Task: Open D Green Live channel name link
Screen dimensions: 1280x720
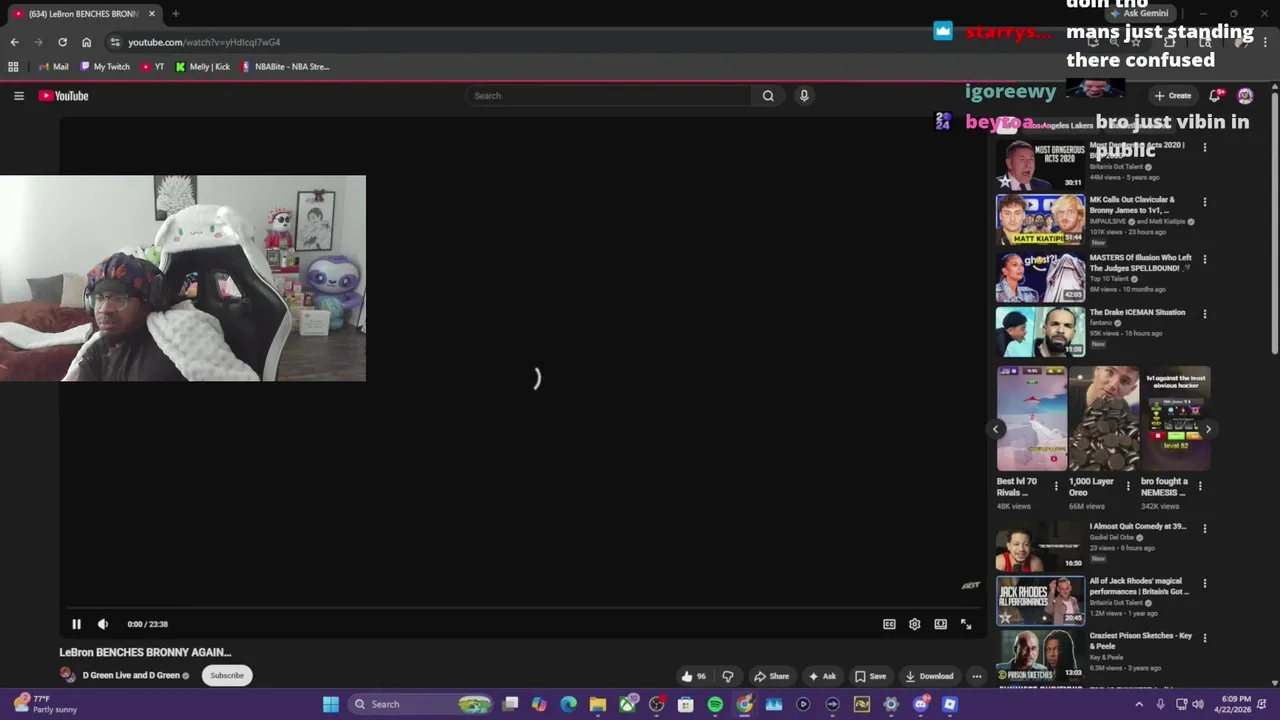Action: tap(131, 675)
